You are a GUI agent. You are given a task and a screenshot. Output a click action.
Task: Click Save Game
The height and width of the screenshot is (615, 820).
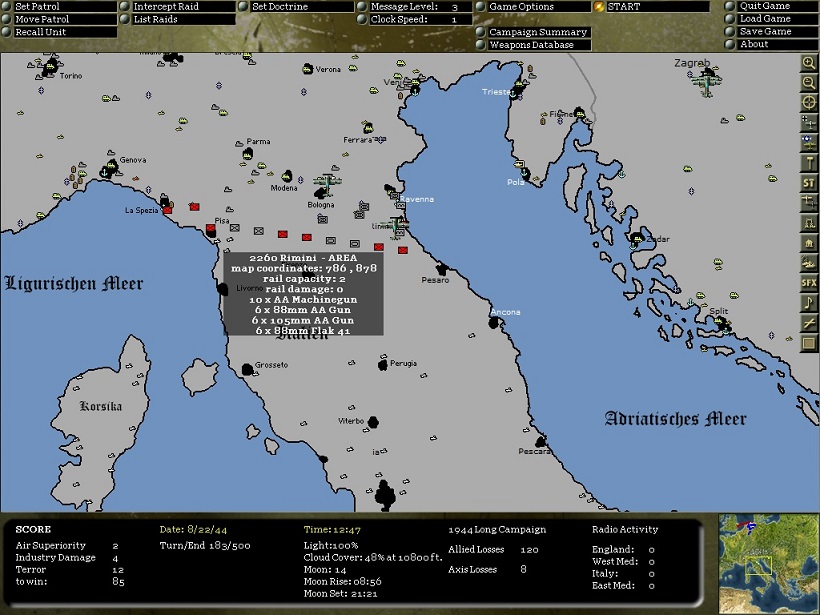[771, 31]
